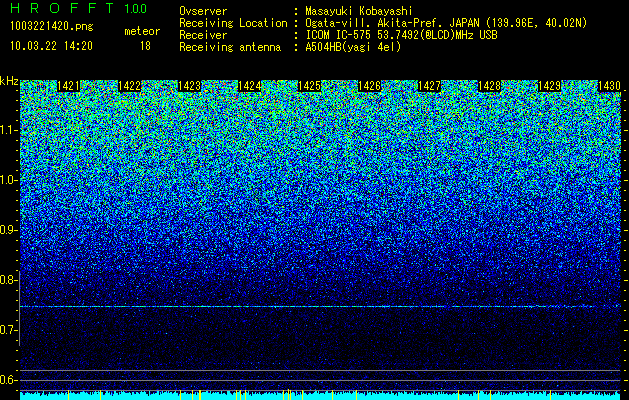Click the 1427 time marker

(x=429, y=86)
